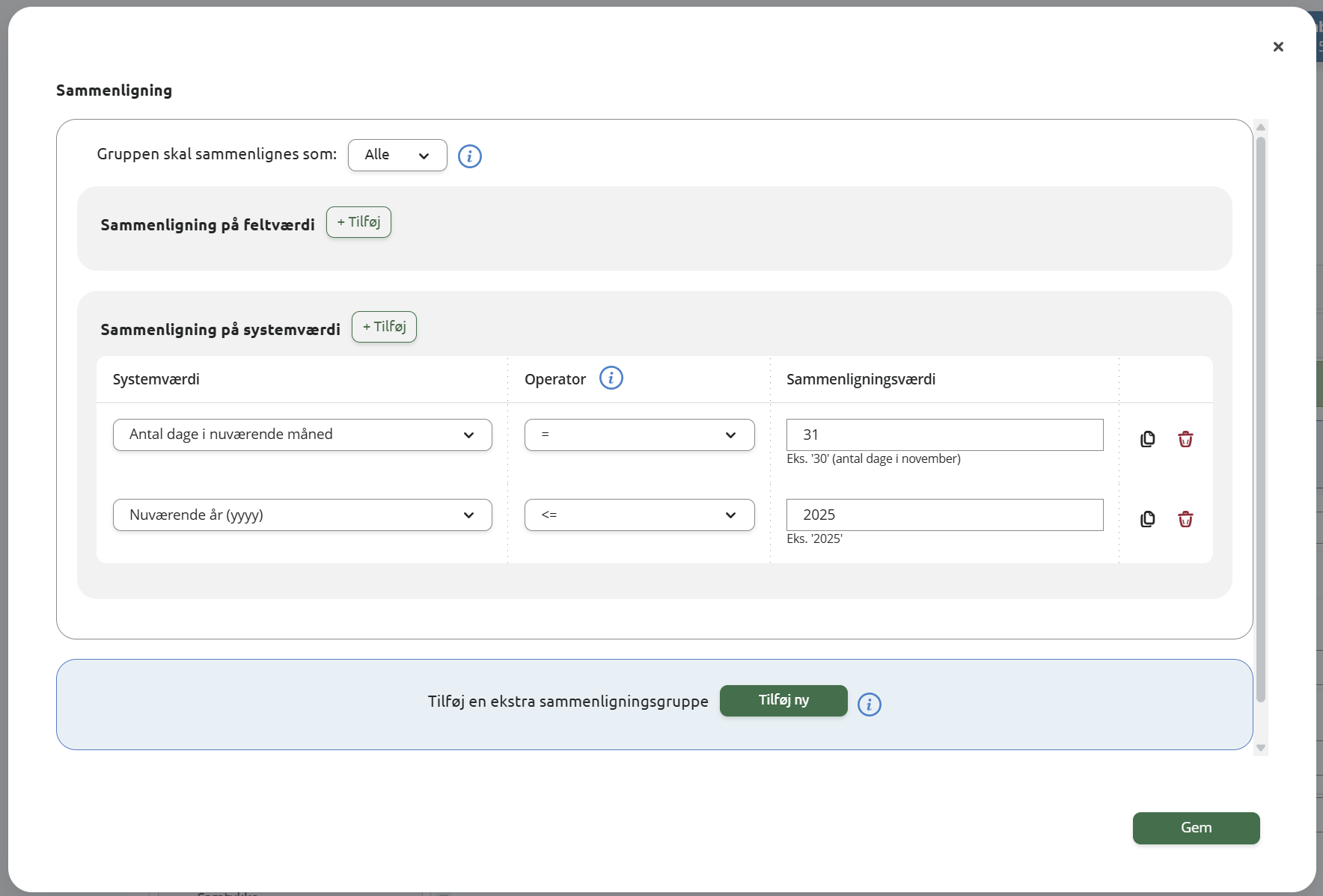
Task: Click info icon beside Tilføj ny button
Action: (x=869, y=704)
